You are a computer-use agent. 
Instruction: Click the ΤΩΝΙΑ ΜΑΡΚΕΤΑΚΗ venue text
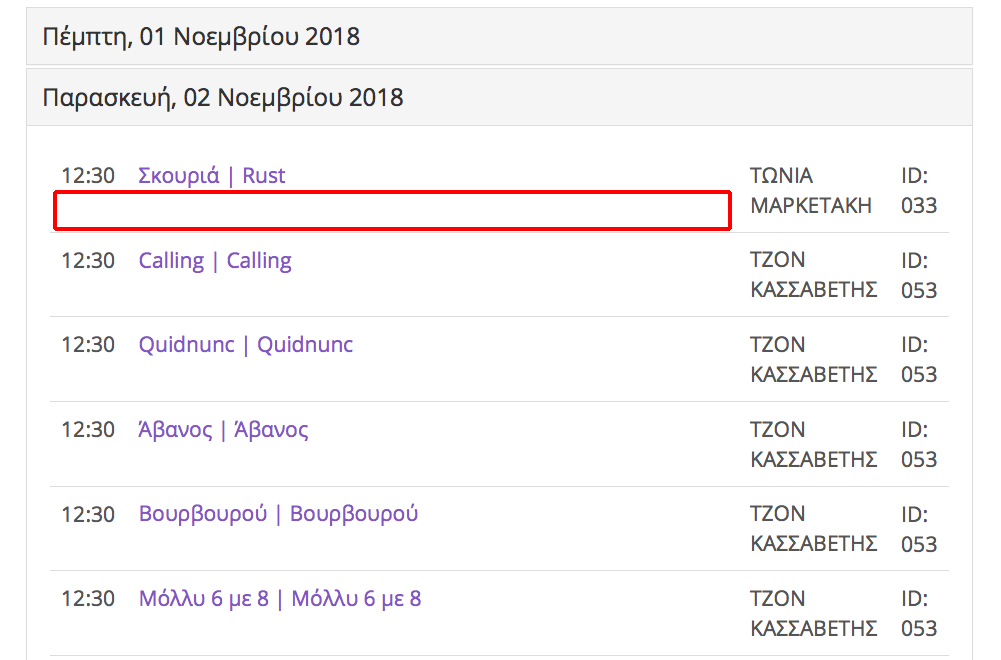810,190
